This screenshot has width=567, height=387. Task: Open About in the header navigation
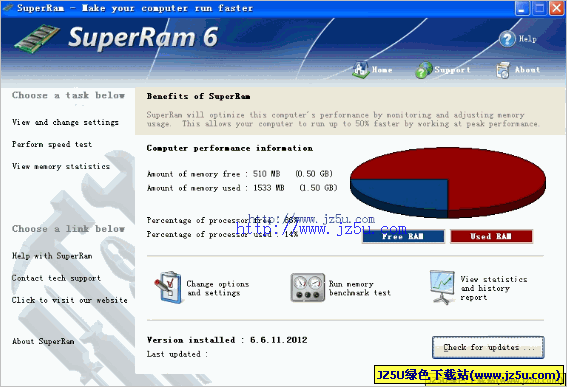tap(528, 70)
